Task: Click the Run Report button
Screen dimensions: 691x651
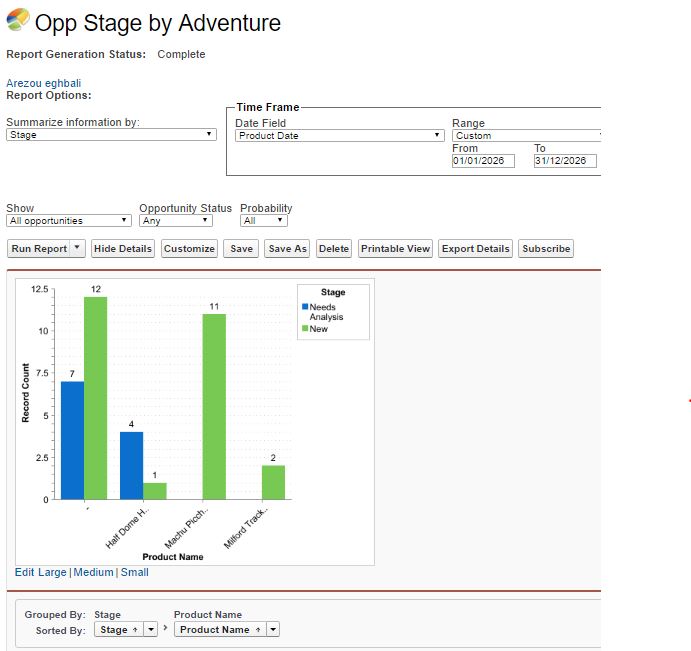Action: click(39, 249)
